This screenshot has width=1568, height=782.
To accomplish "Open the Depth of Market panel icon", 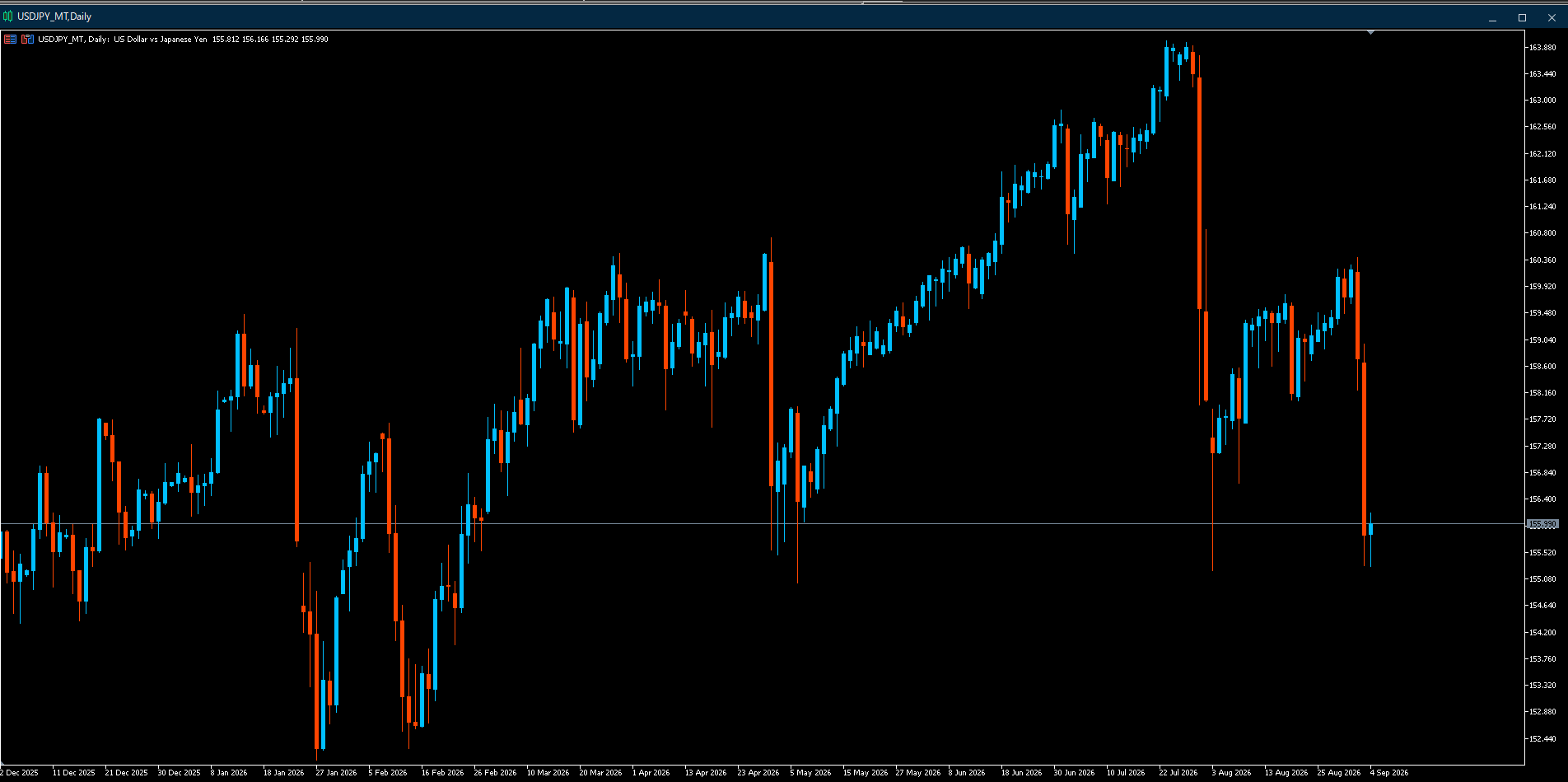I will coord(10,39).
